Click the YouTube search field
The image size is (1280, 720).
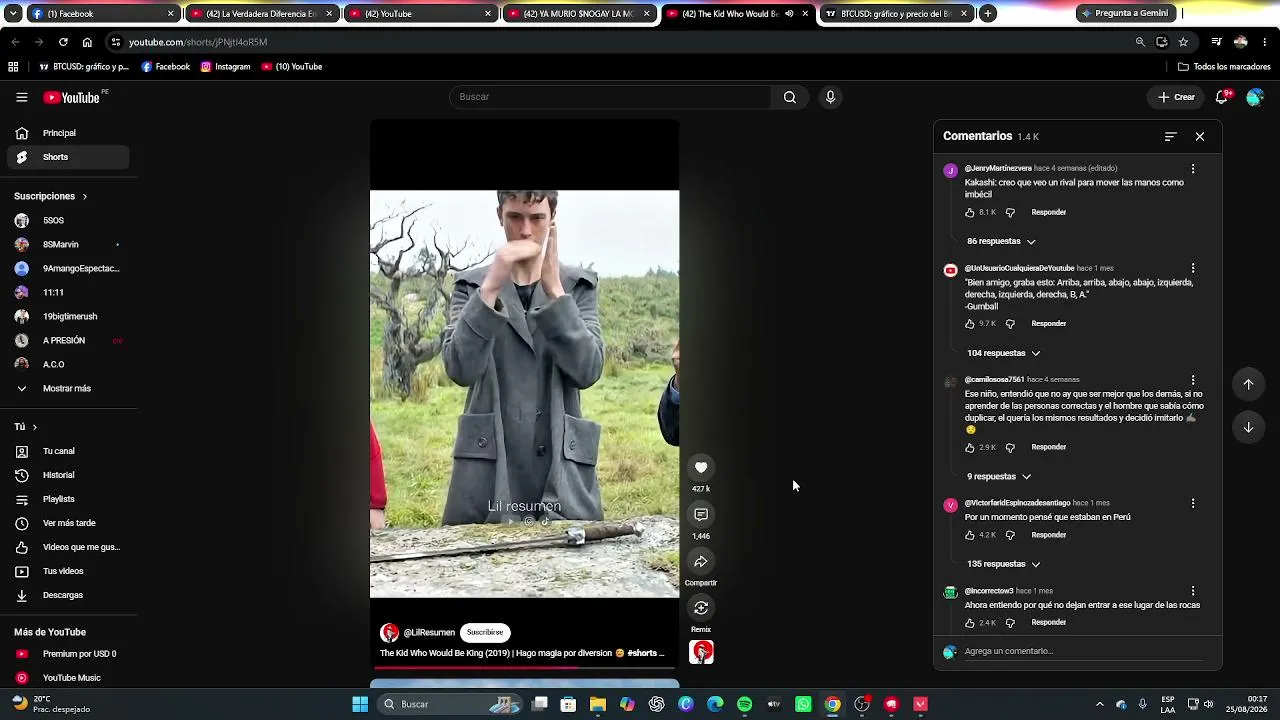[x=610, y=97]
